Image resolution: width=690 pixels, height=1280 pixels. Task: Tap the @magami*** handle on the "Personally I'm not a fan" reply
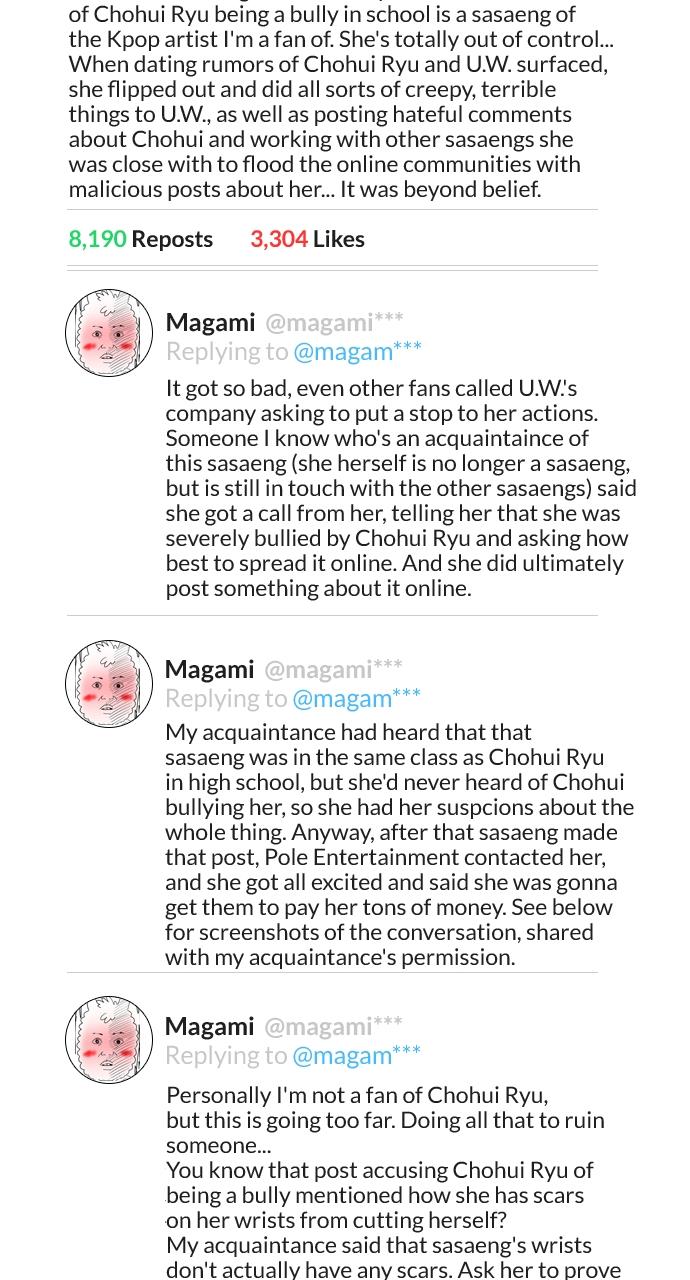click(x=333, y=1026)
